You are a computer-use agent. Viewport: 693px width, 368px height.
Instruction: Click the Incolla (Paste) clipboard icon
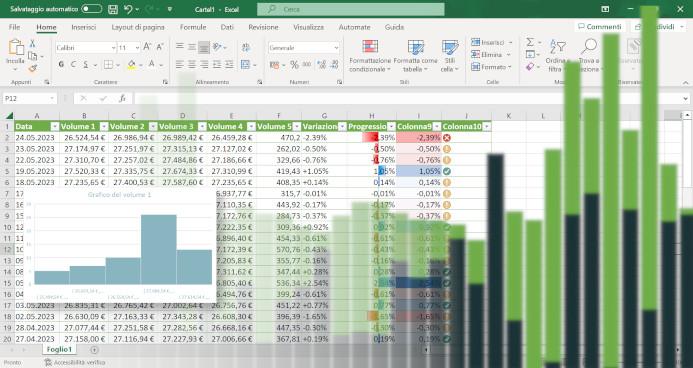click(15, 48)
